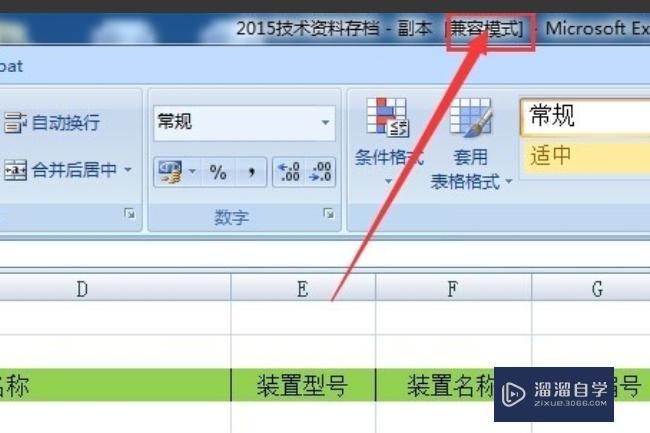Open the 套用表格格式 table format menu
This screenshot has height=433, width=650.
pyautogui.click(x=471, y=143)
